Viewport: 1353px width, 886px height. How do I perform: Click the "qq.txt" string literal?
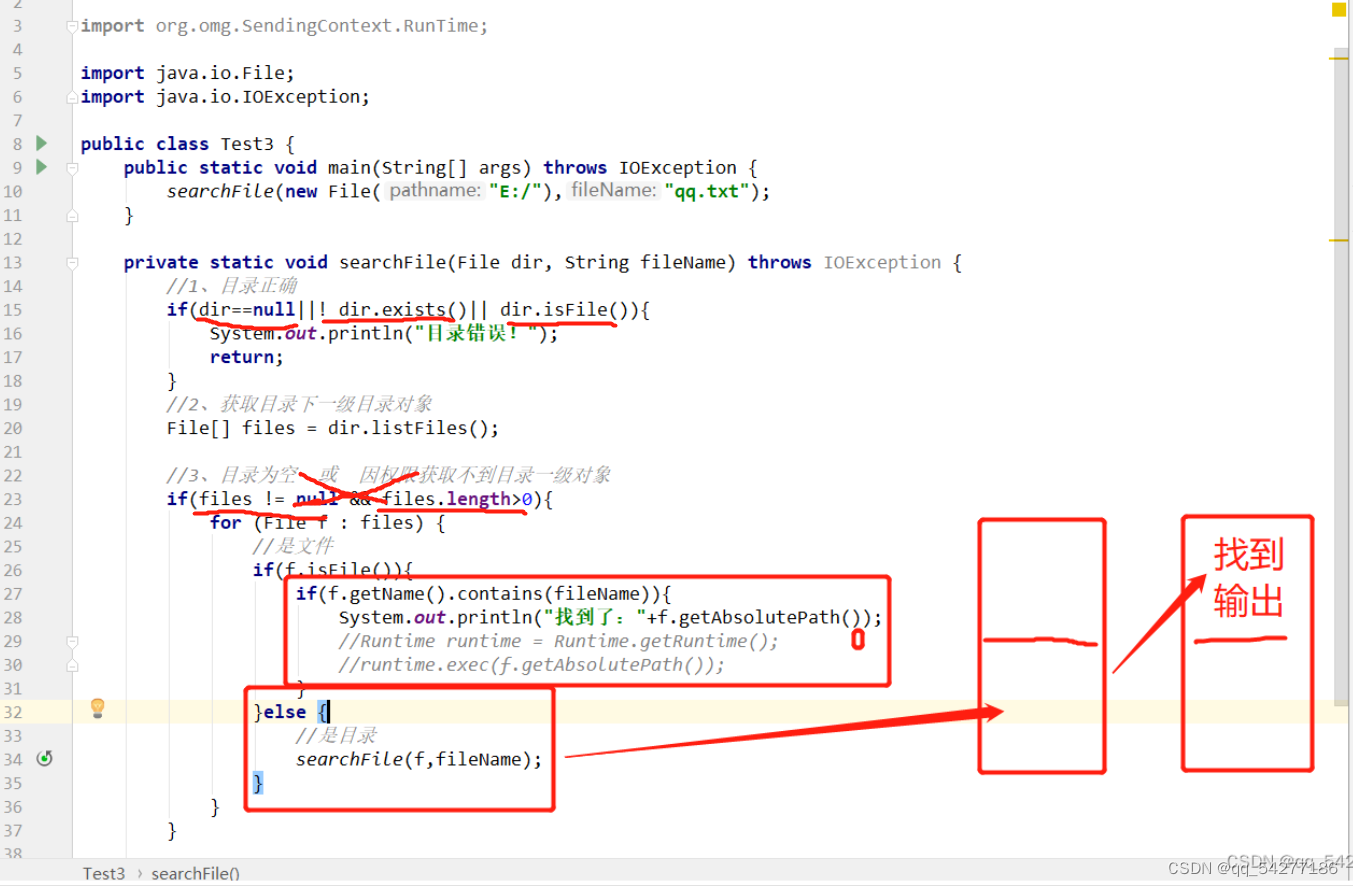[706, 191]
